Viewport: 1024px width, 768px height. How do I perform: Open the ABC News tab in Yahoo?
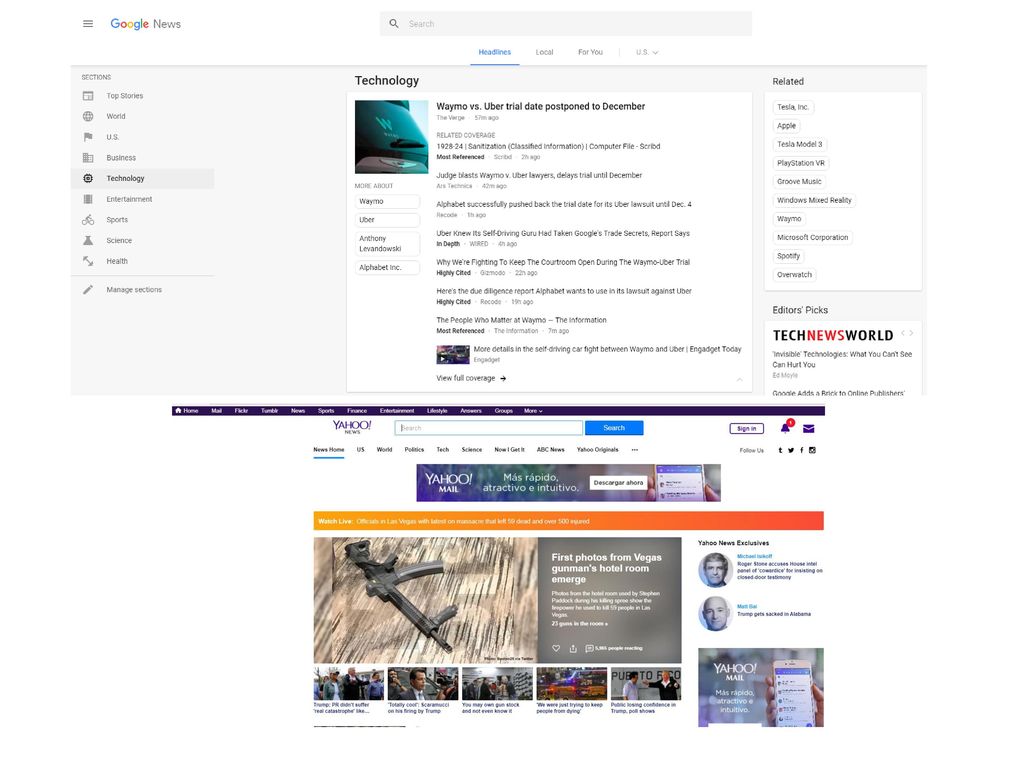pos(551,449)
